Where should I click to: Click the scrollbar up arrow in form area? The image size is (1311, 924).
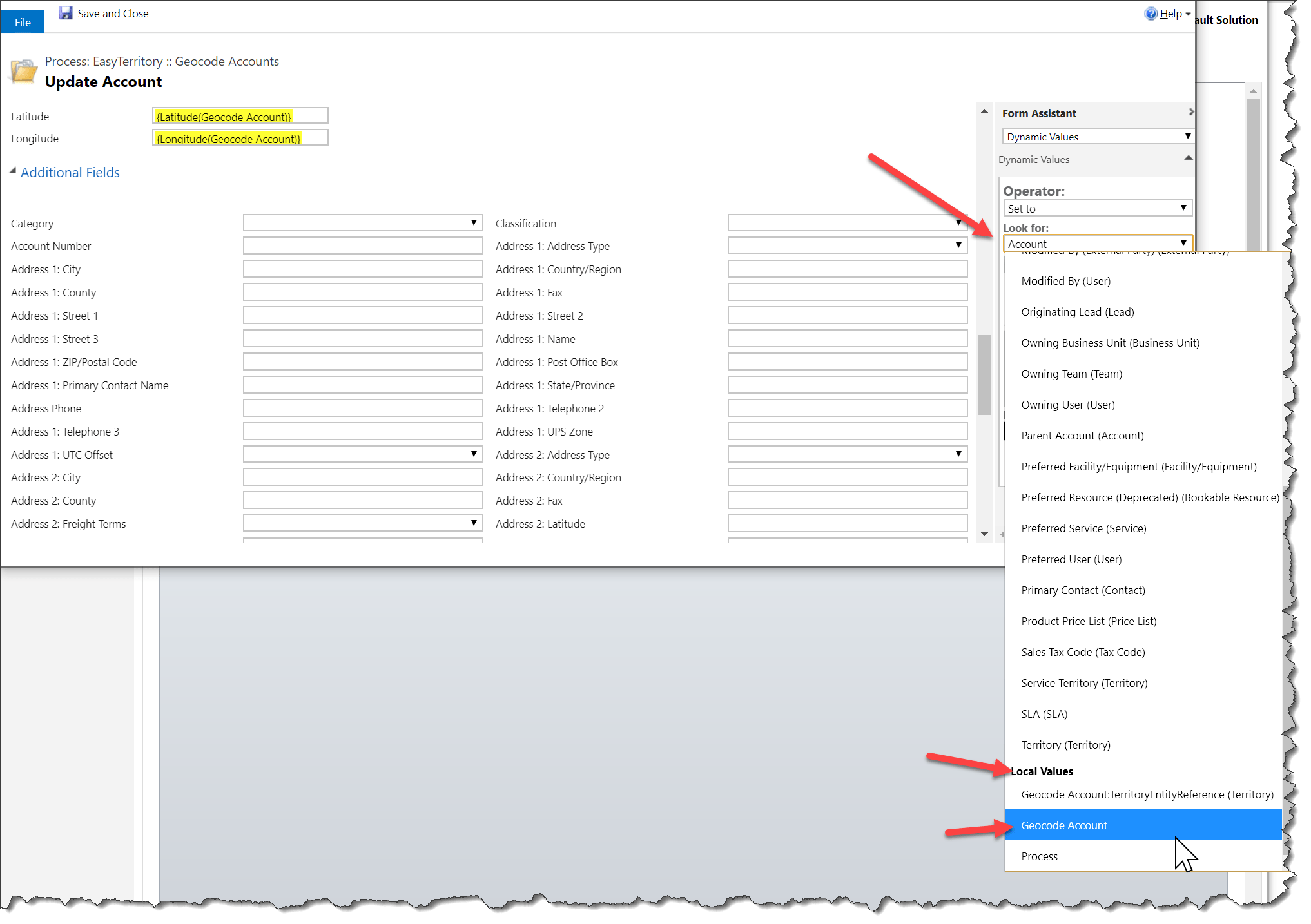(984, 111)
